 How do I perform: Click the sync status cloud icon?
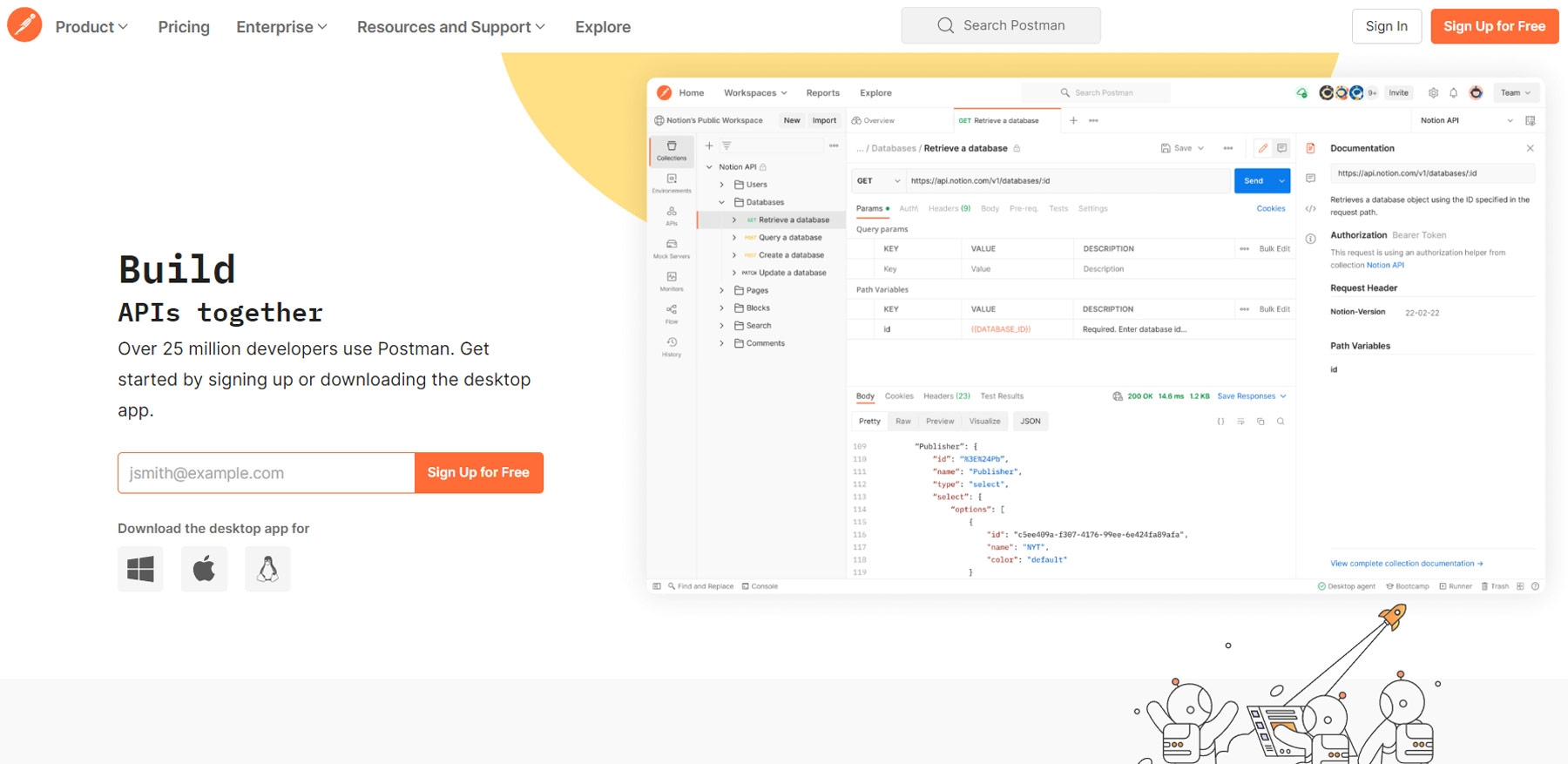pos(1301,92)
